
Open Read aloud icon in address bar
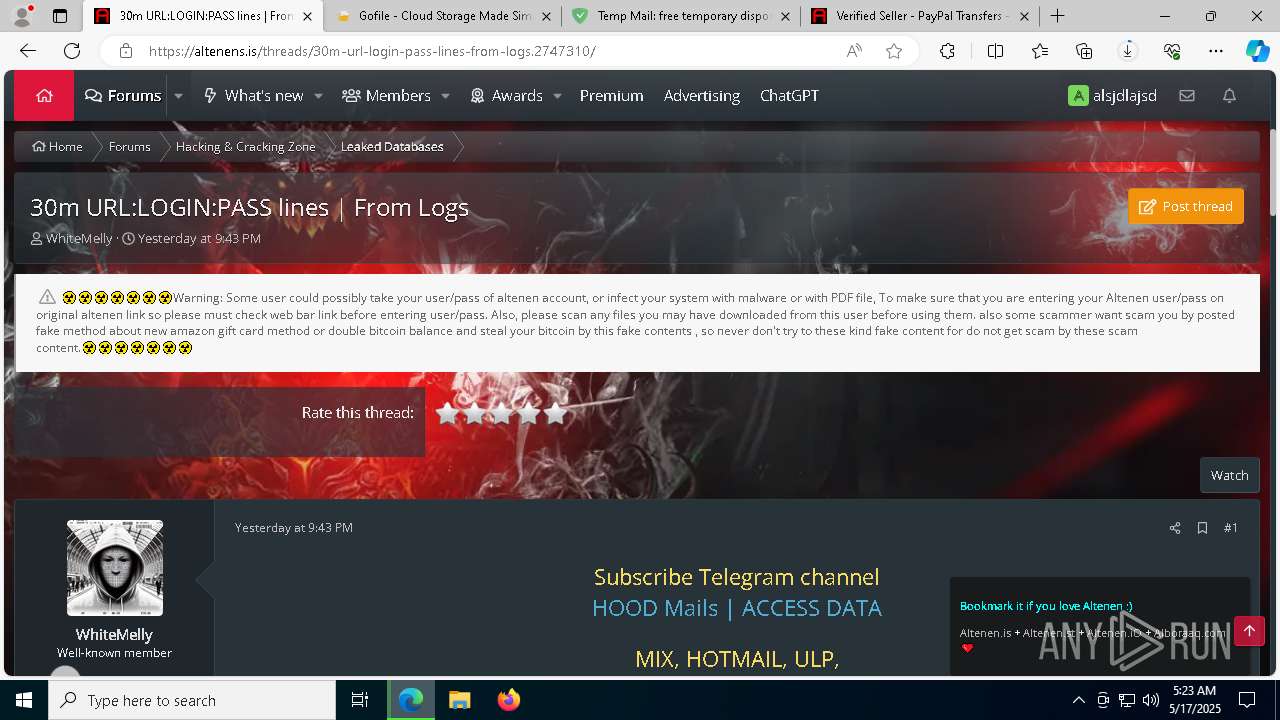point(854,51)
